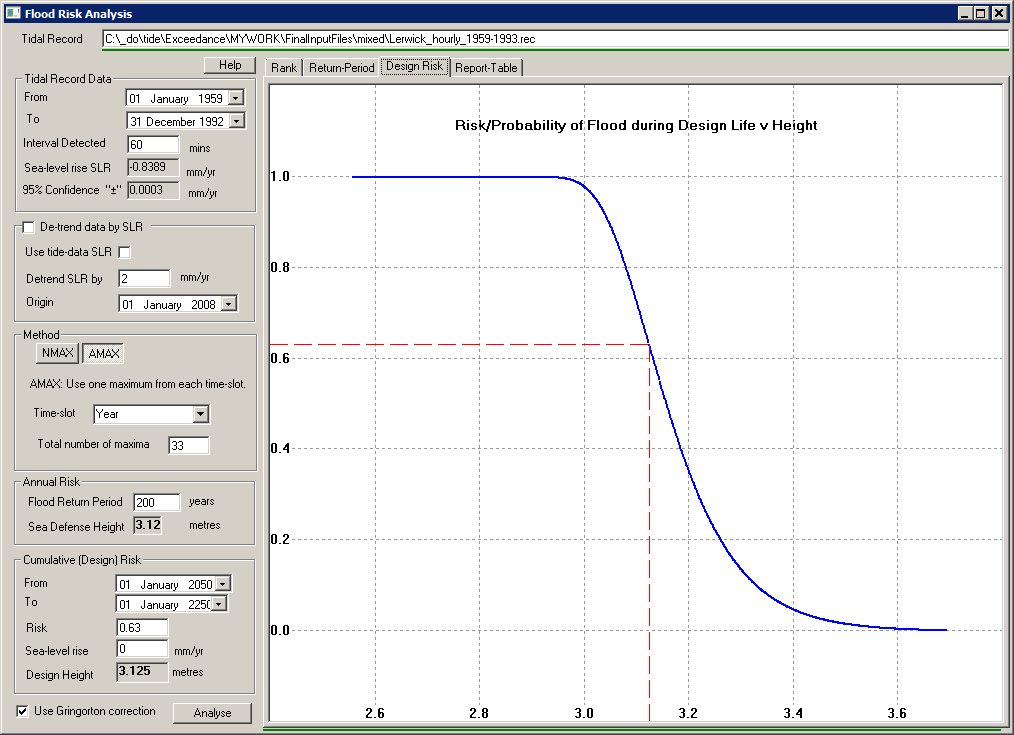This screenshot has height=735, width=1014.
Task: Select the NMAX method toggle
Action: pos(58,353)
